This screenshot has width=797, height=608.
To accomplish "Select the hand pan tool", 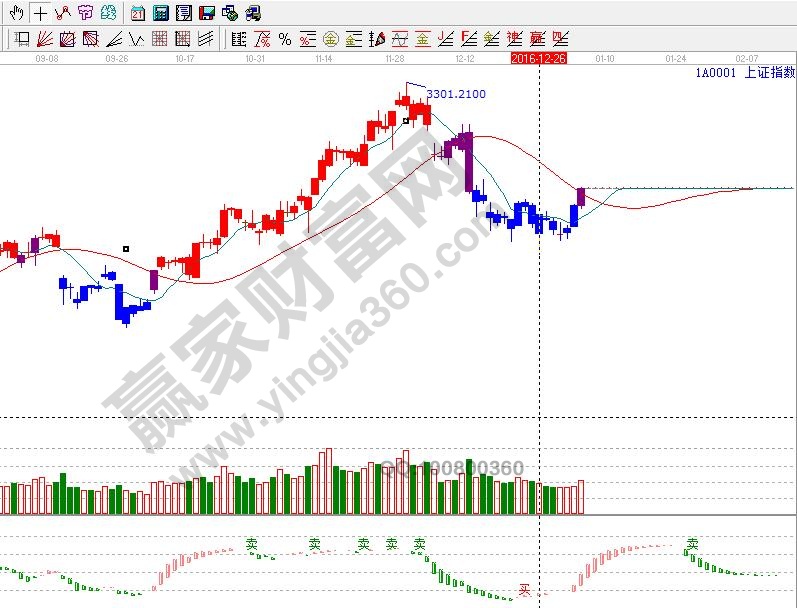I will point(16,13).
